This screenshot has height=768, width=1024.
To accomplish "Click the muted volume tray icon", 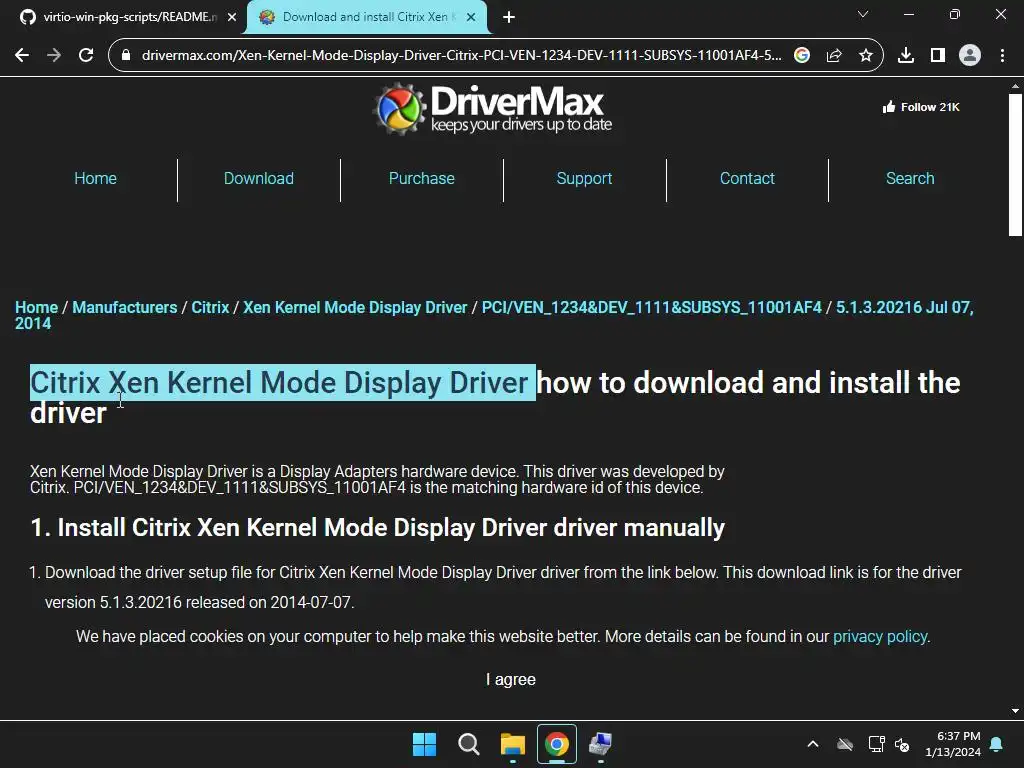I will [x=903, y=744].
